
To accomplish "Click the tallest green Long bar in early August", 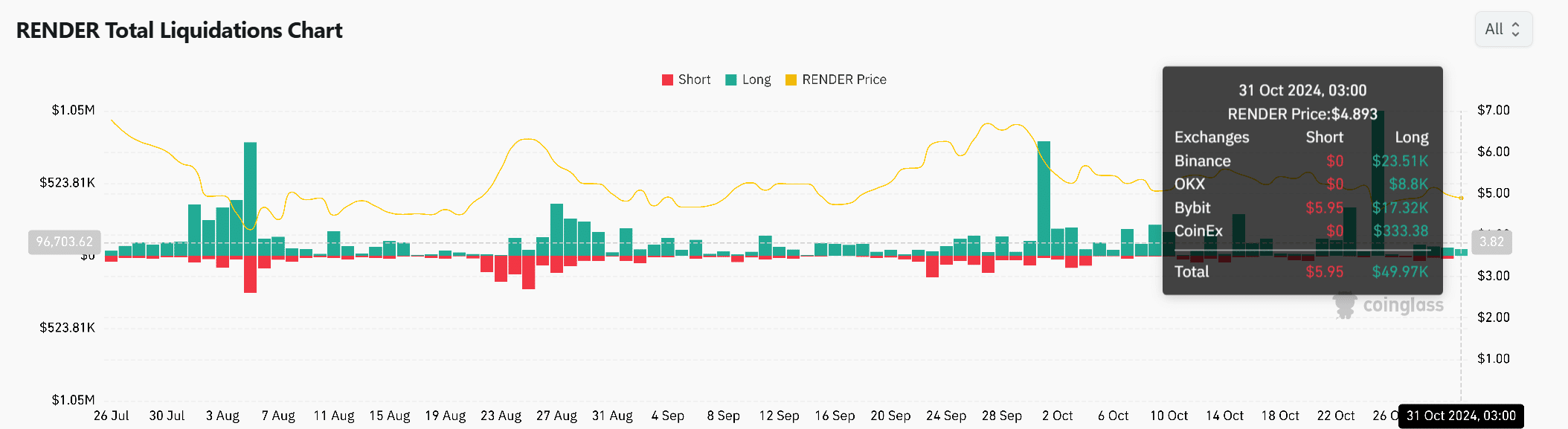I will [250, 198].
